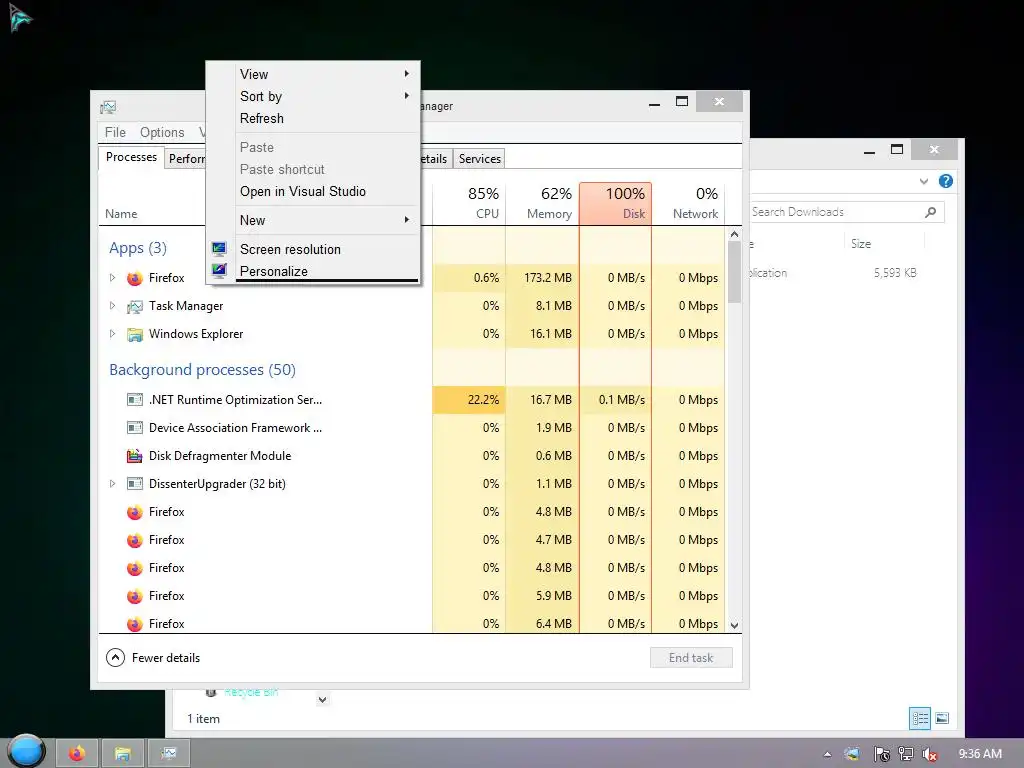Screen dimensions: 1024x768
Task: Click the End task button
Action: pos(691,658)
